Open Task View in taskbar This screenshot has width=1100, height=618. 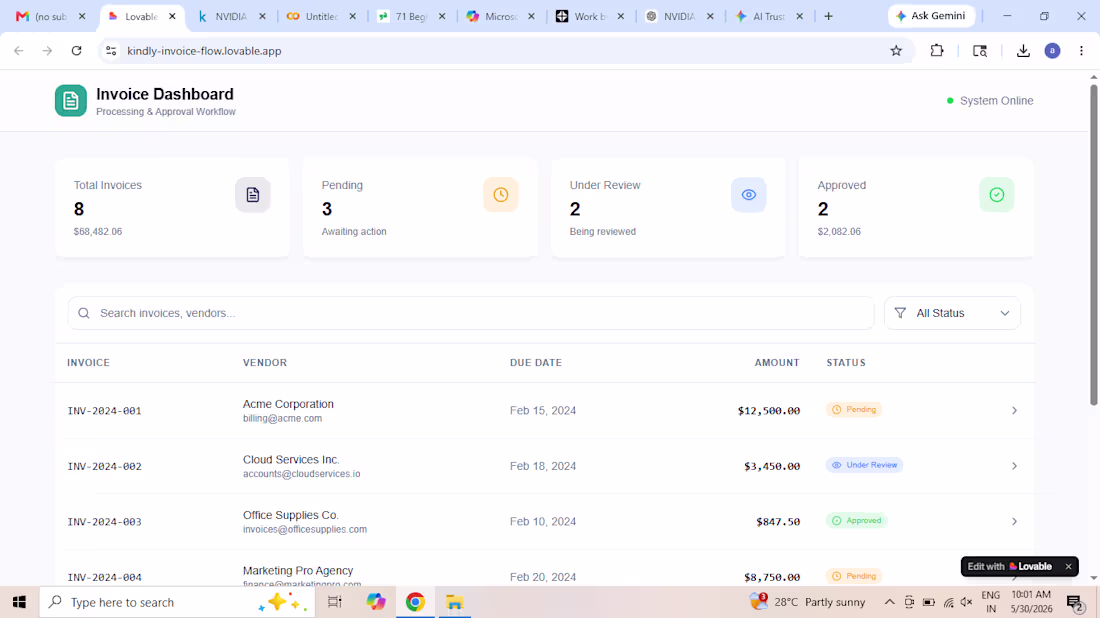335,602
